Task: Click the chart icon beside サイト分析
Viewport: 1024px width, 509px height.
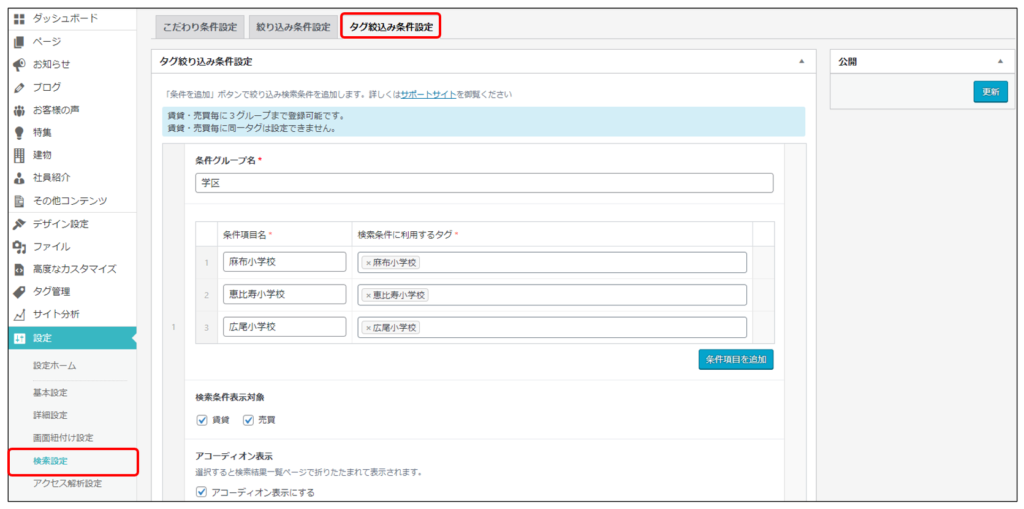Action: point(18,314)
